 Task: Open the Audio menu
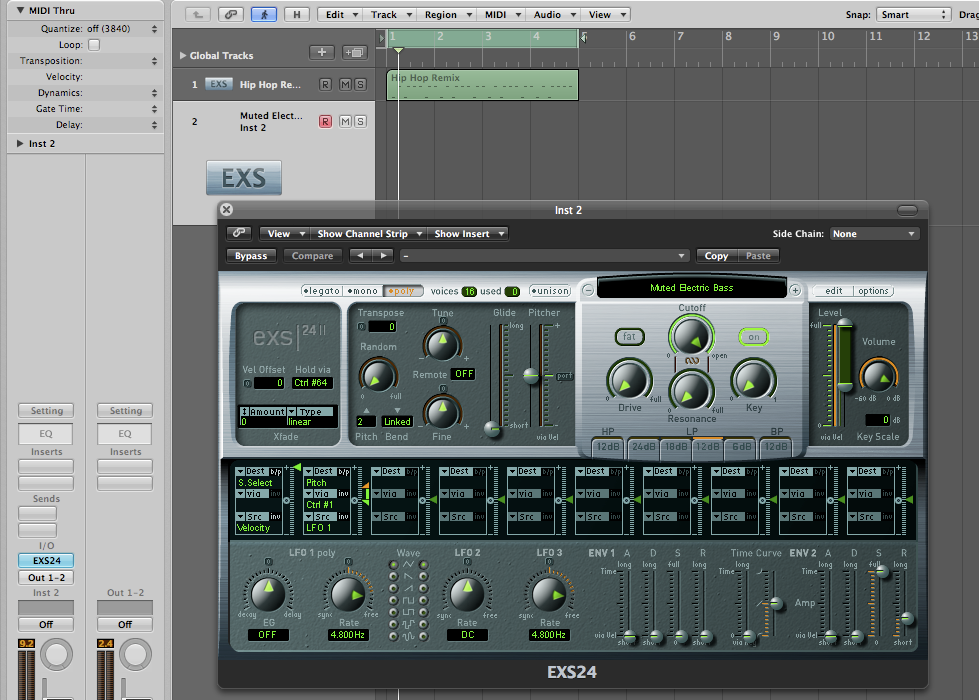(x=553, y=14)
